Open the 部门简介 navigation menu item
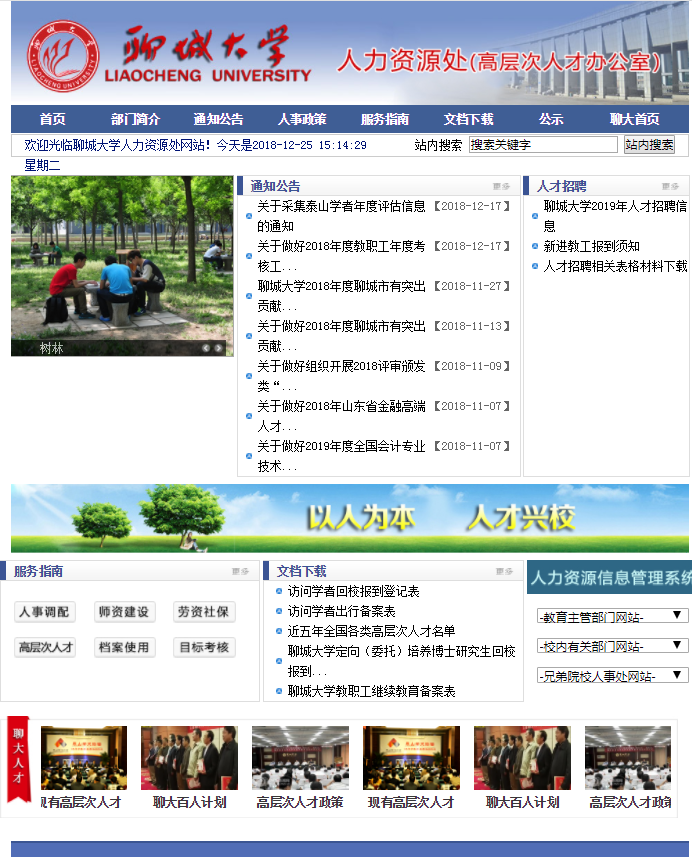692x857 pixels. click(x=135, y=119)
